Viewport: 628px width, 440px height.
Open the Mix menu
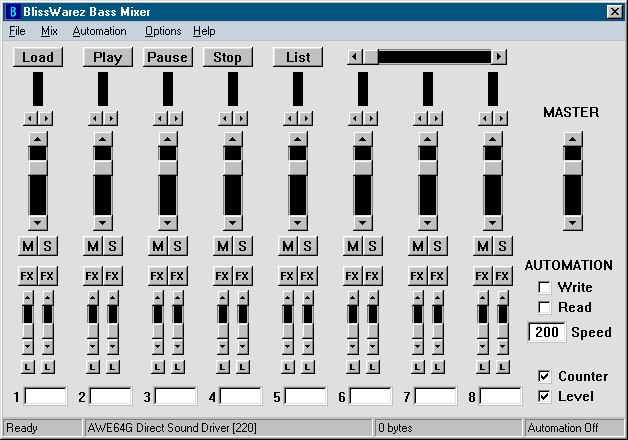point(49,31)
